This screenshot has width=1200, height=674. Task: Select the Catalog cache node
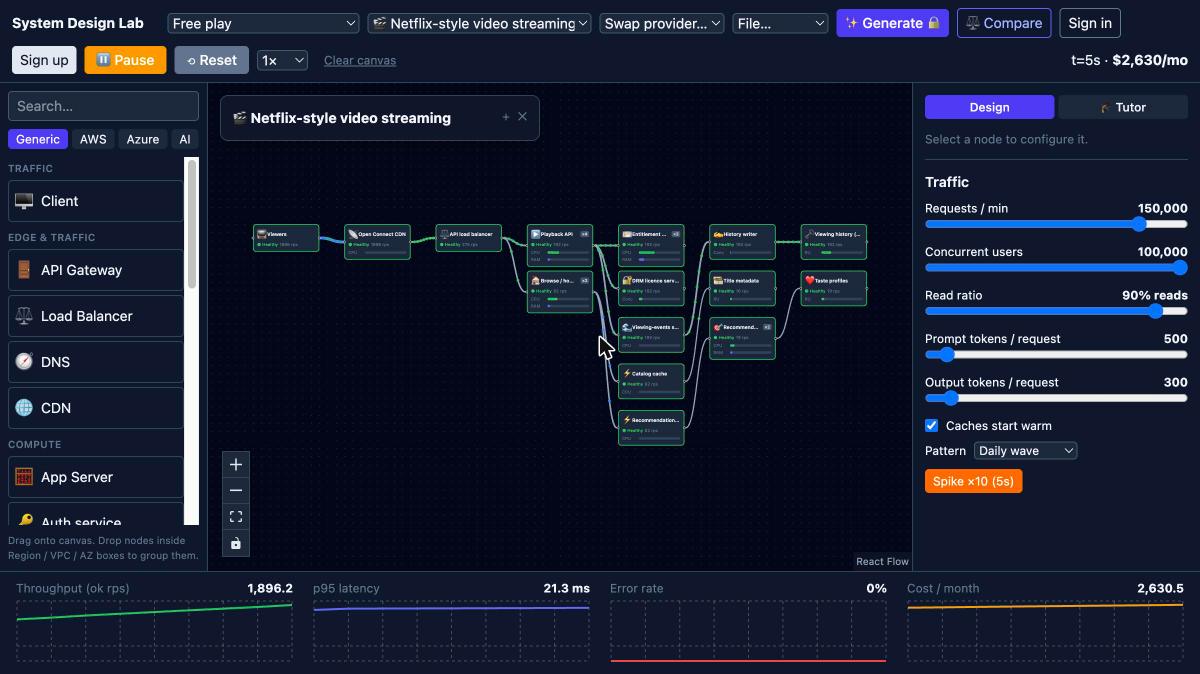point(651,381)
